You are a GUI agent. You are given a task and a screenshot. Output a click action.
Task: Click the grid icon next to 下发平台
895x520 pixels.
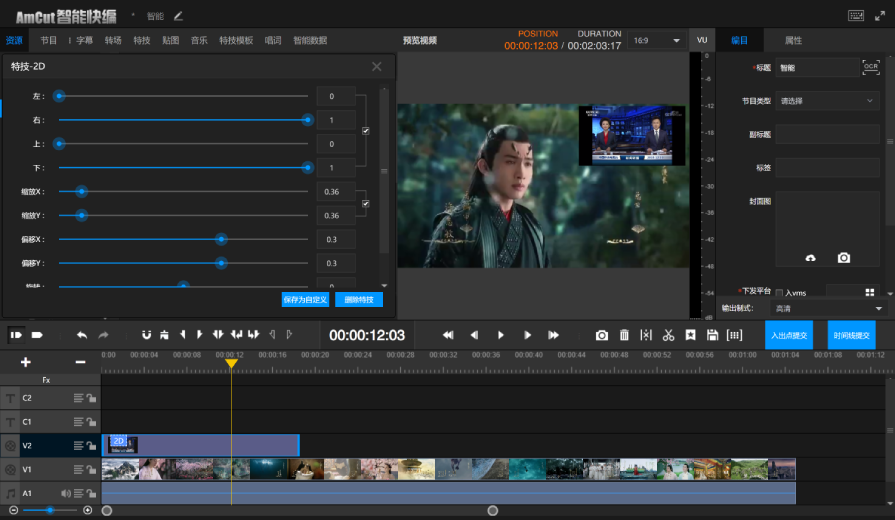(x=870, y=292)
